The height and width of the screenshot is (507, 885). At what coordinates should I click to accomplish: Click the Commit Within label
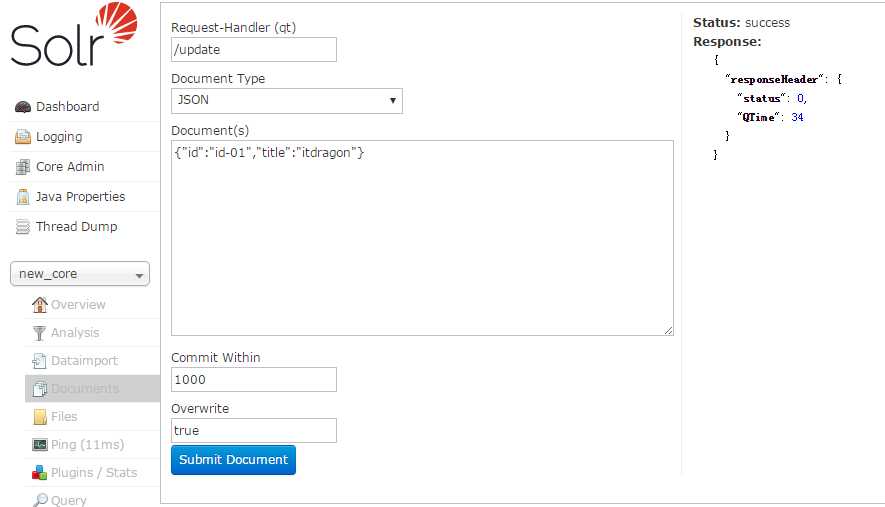[x=216, y=357]
